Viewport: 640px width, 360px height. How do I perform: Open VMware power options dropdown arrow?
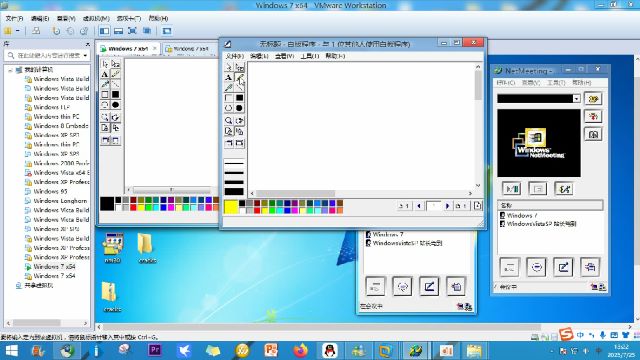point(18,31)
